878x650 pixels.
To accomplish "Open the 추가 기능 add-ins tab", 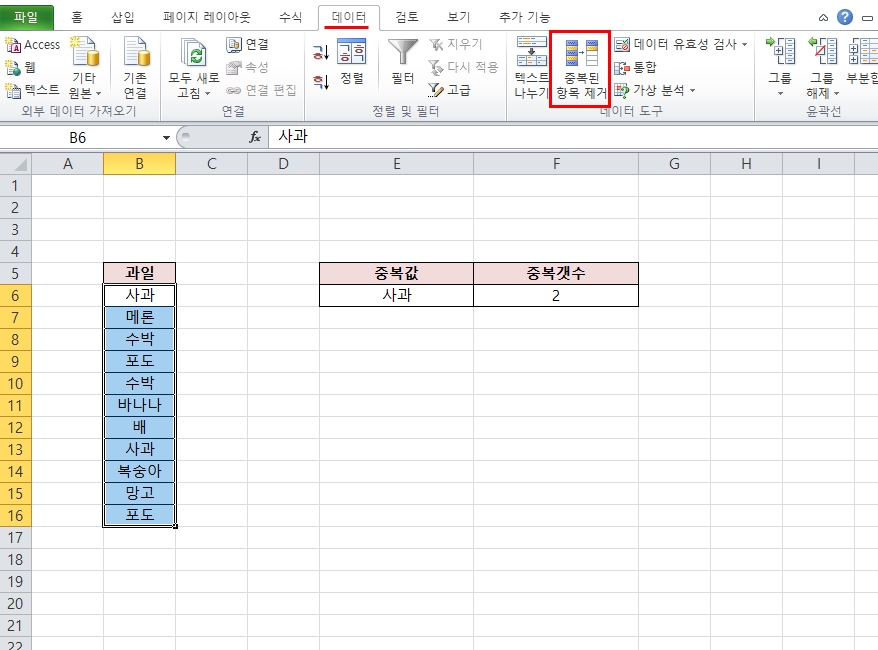I will 525,17.
